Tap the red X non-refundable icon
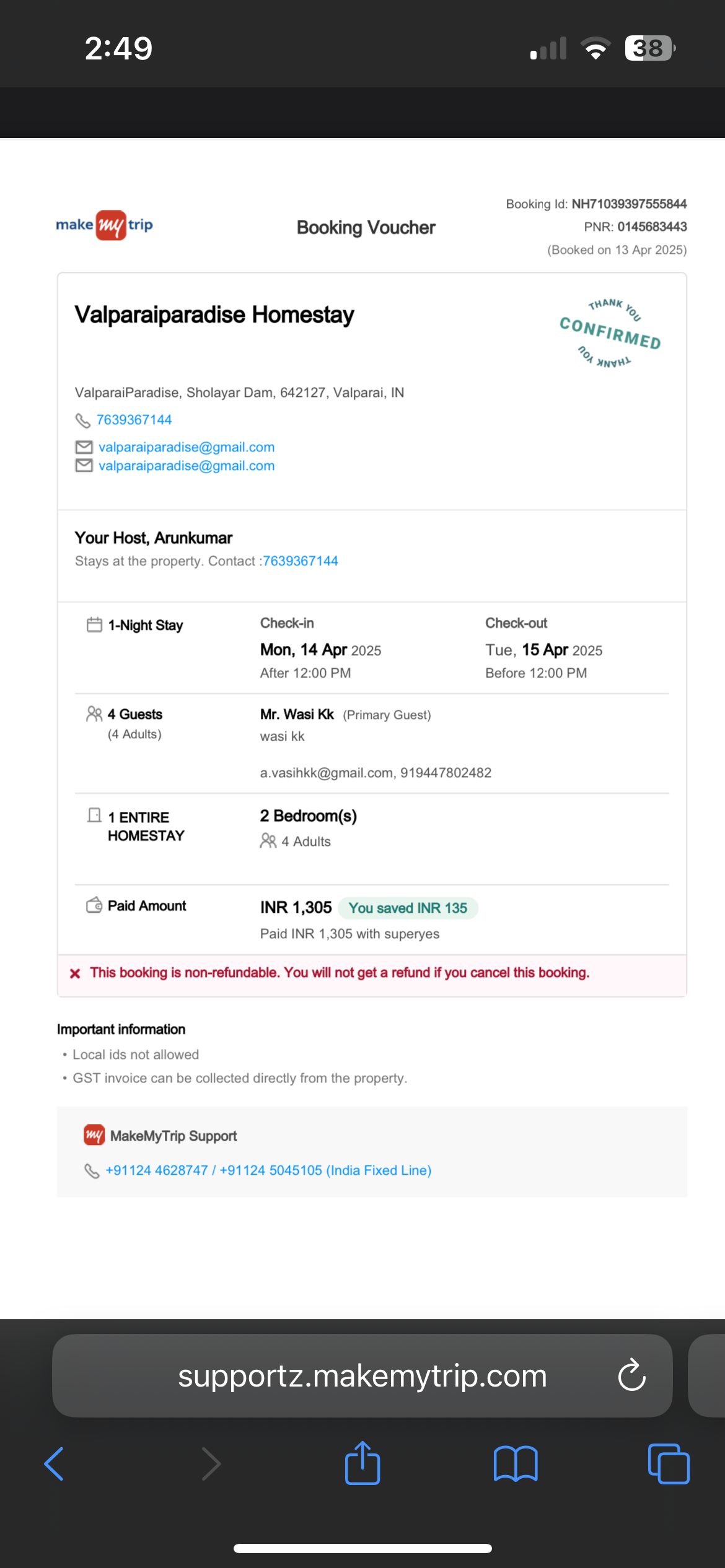Image resolution: width=725 pixels, height=1568 pixels. pyautogui.click(x=75, y=973)
